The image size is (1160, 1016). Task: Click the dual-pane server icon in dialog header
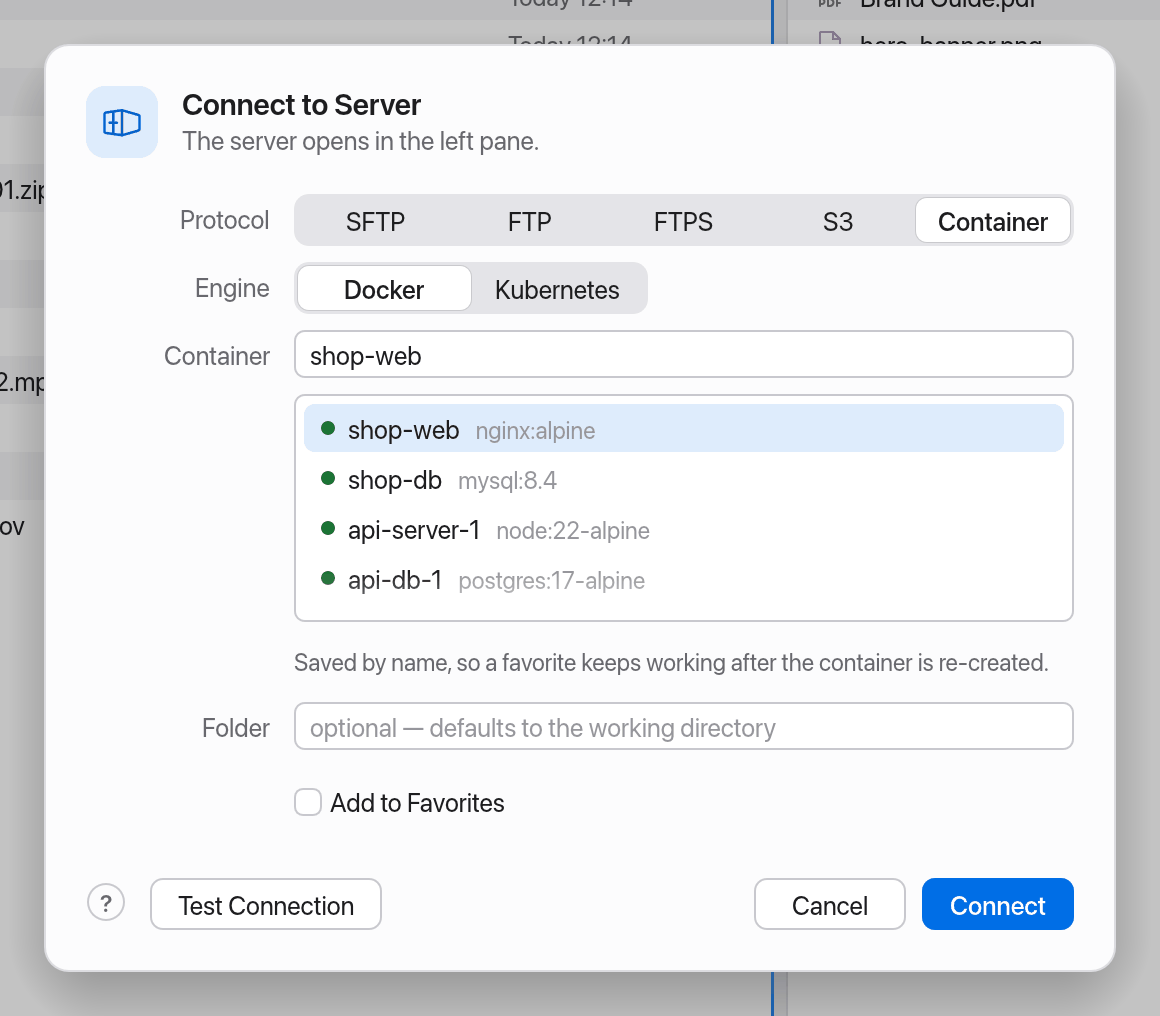(x=122, y=122)
